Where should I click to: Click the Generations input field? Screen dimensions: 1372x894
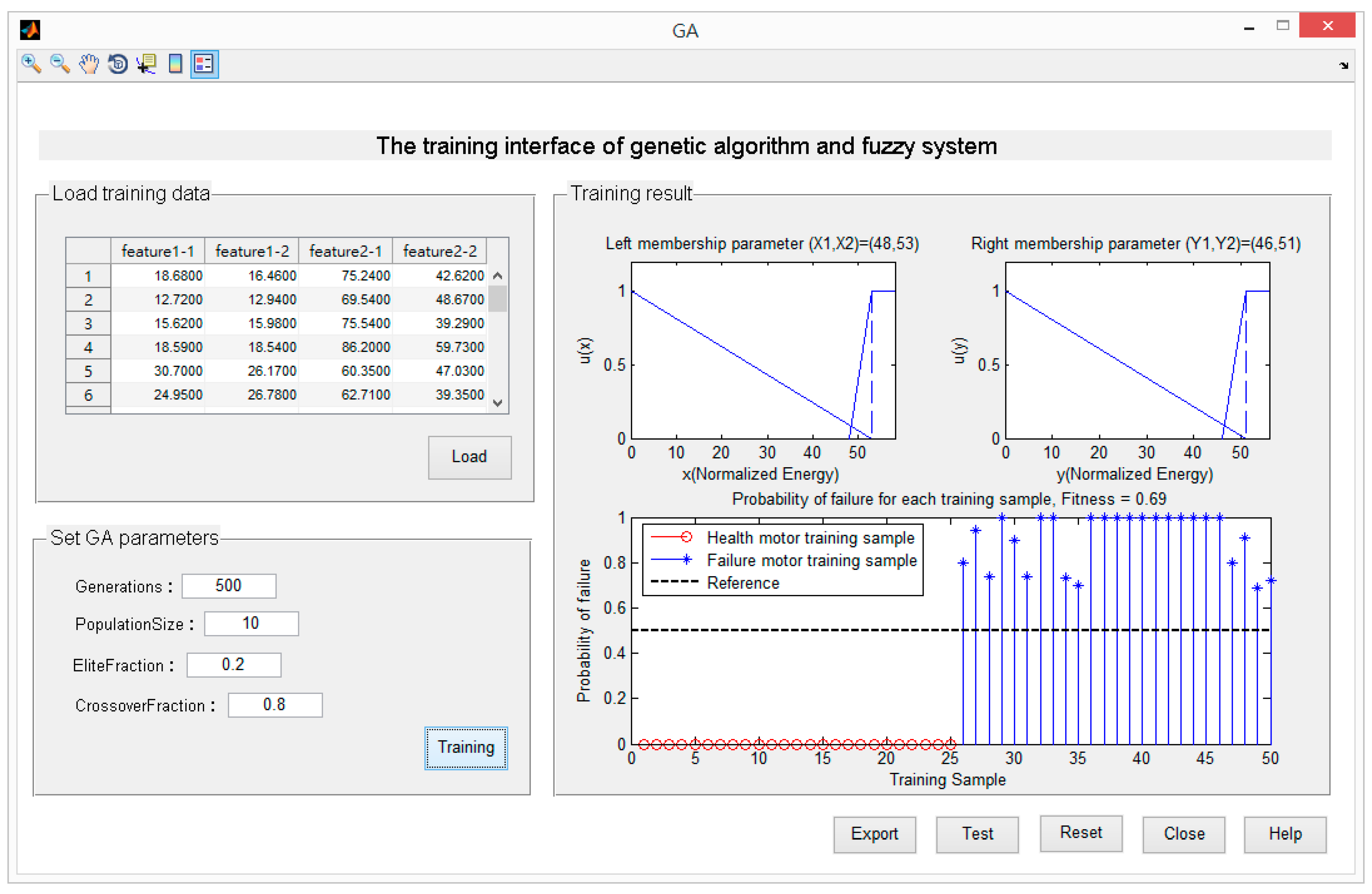tap(229, 586)
